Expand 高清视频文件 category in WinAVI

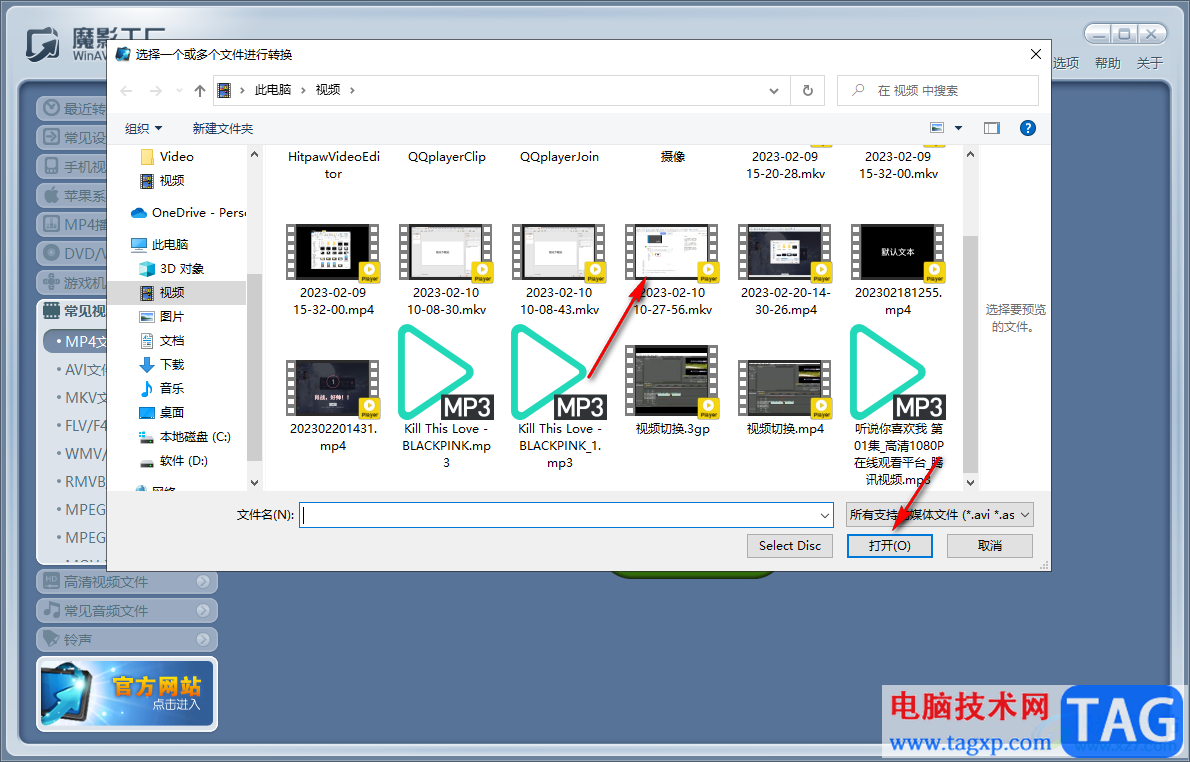click(x=127, y=581)
